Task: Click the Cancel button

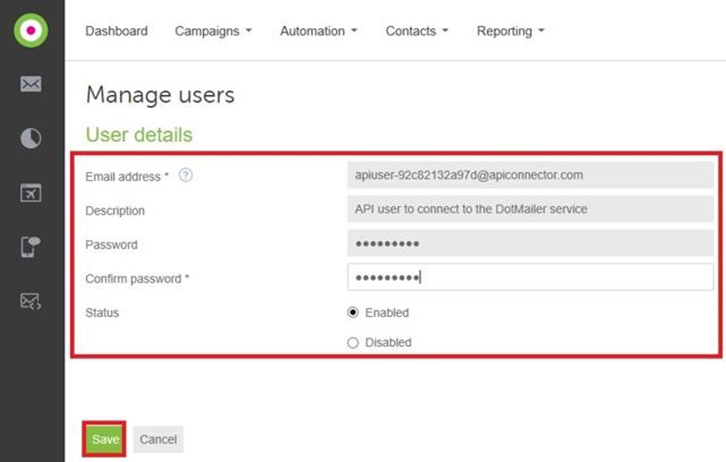Action: [x=158, y=440]
